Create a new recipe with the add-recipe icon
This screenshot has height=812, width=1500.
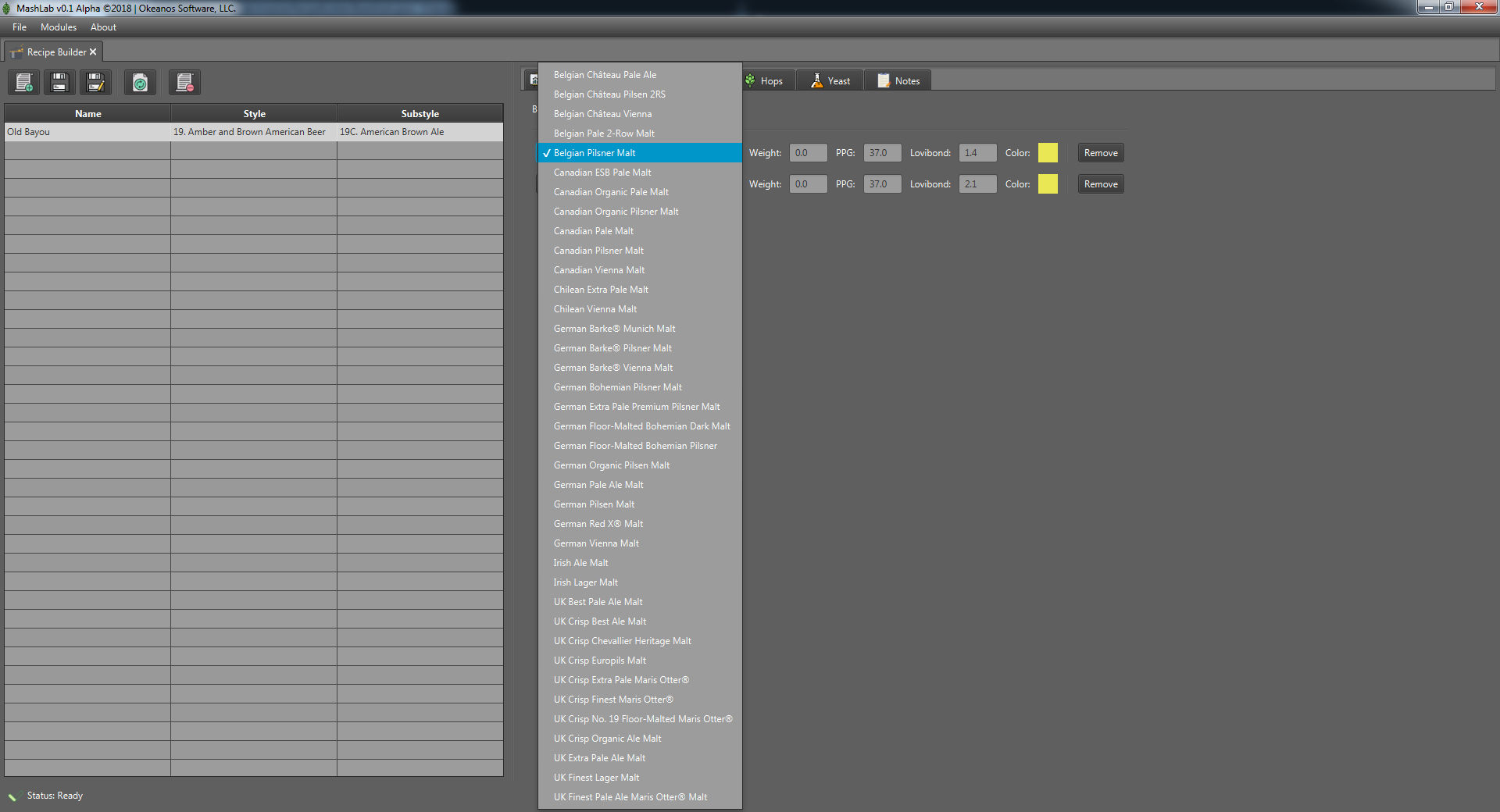tap(24, 82)
